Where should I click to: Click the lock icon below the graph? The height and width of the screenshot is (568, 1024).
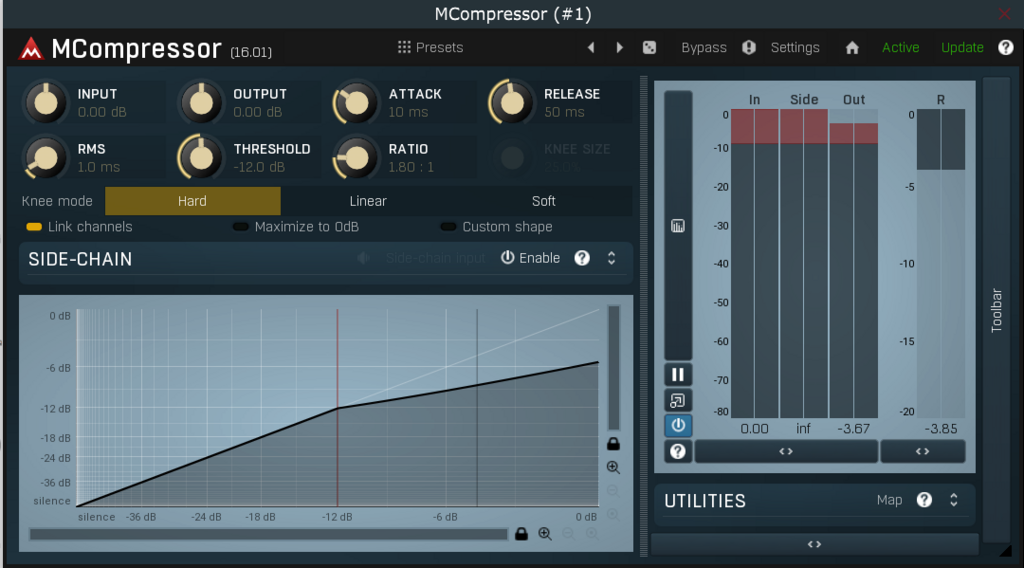pos(521,534)
